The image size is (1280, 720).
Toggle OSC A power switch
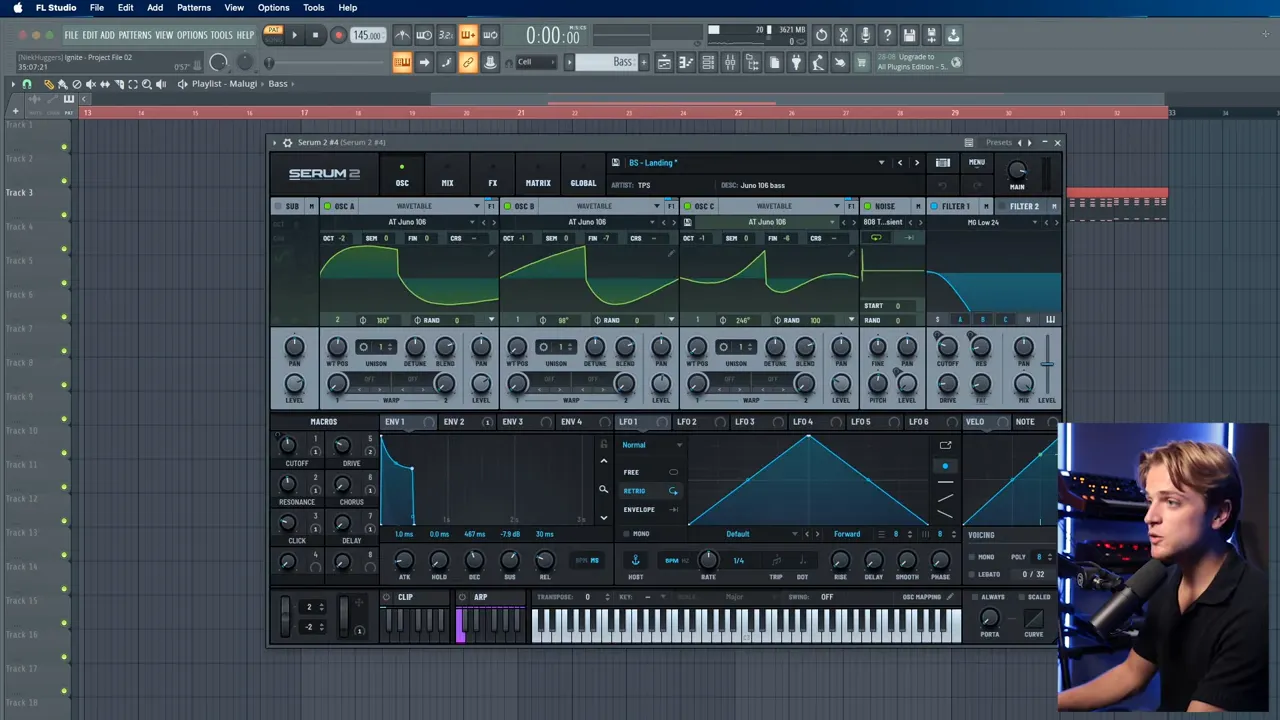[x=327, y=207]
